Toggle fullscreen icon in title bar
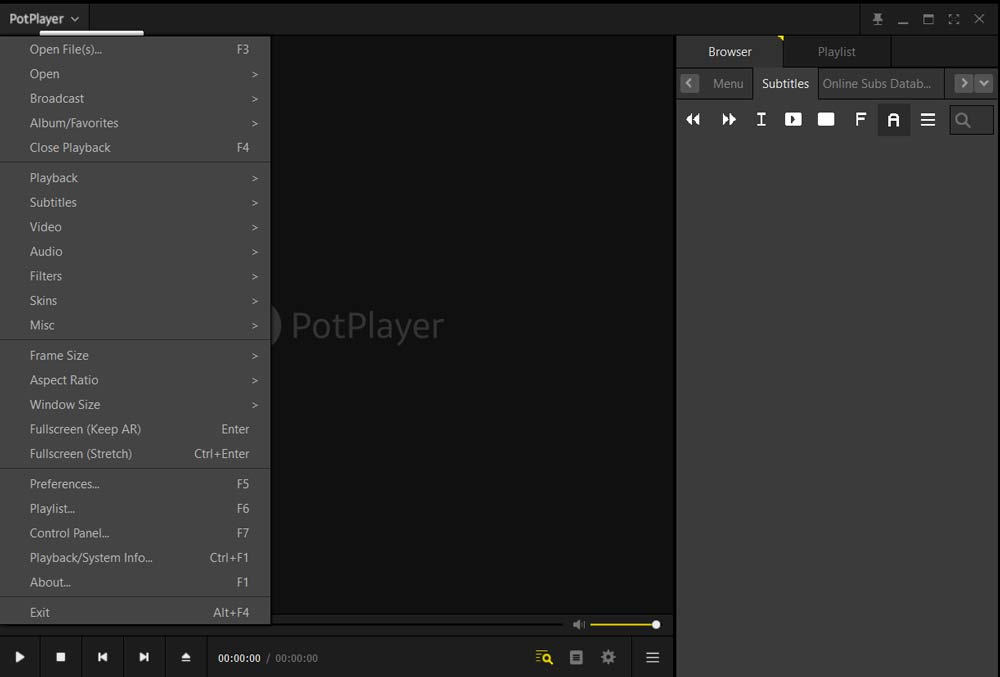This screenshot has width=1000, height=677. click(953, 19)
